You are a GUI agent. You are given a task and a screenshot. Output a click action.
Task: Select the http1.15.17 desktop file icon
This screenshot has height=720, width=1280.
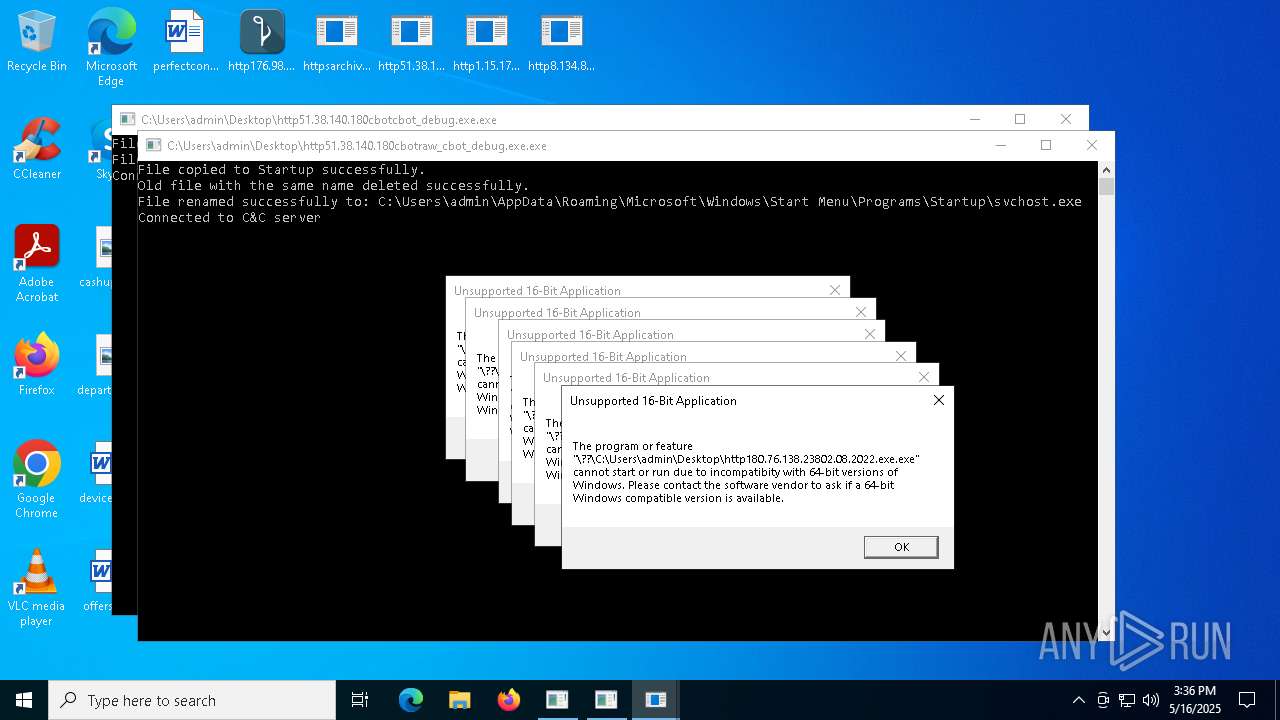click(x=486, y=42)
